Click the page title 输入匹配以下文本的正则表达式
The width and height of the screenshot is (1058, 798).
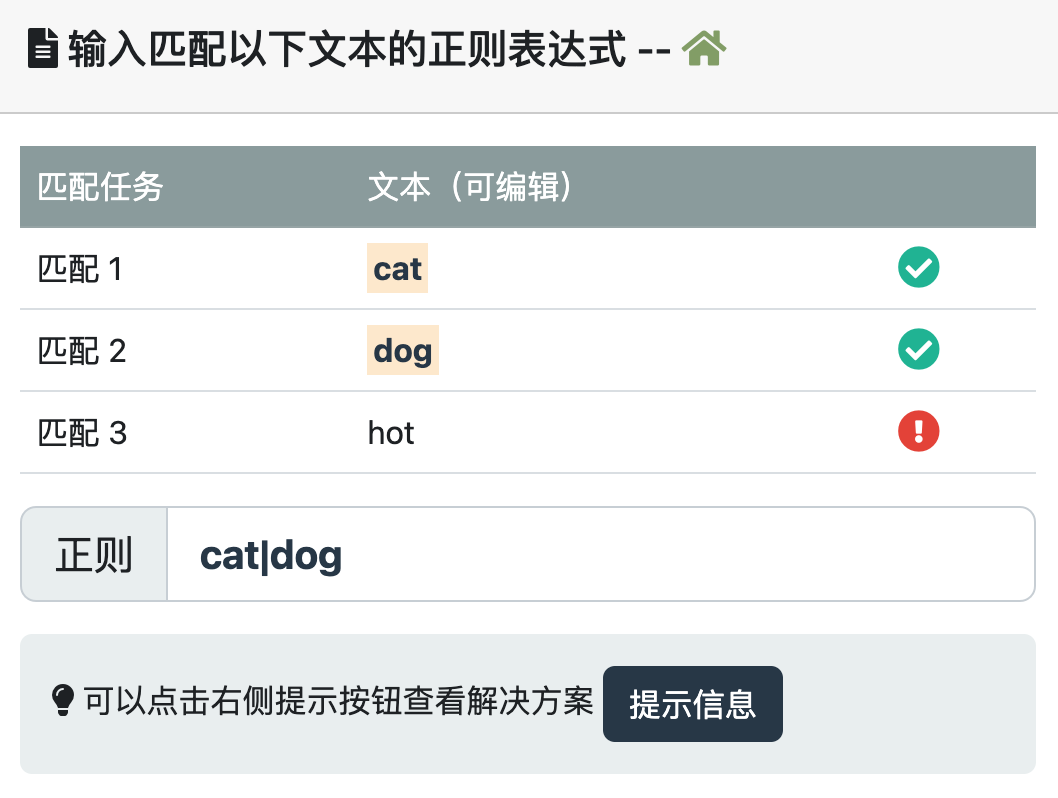(347, 50)
